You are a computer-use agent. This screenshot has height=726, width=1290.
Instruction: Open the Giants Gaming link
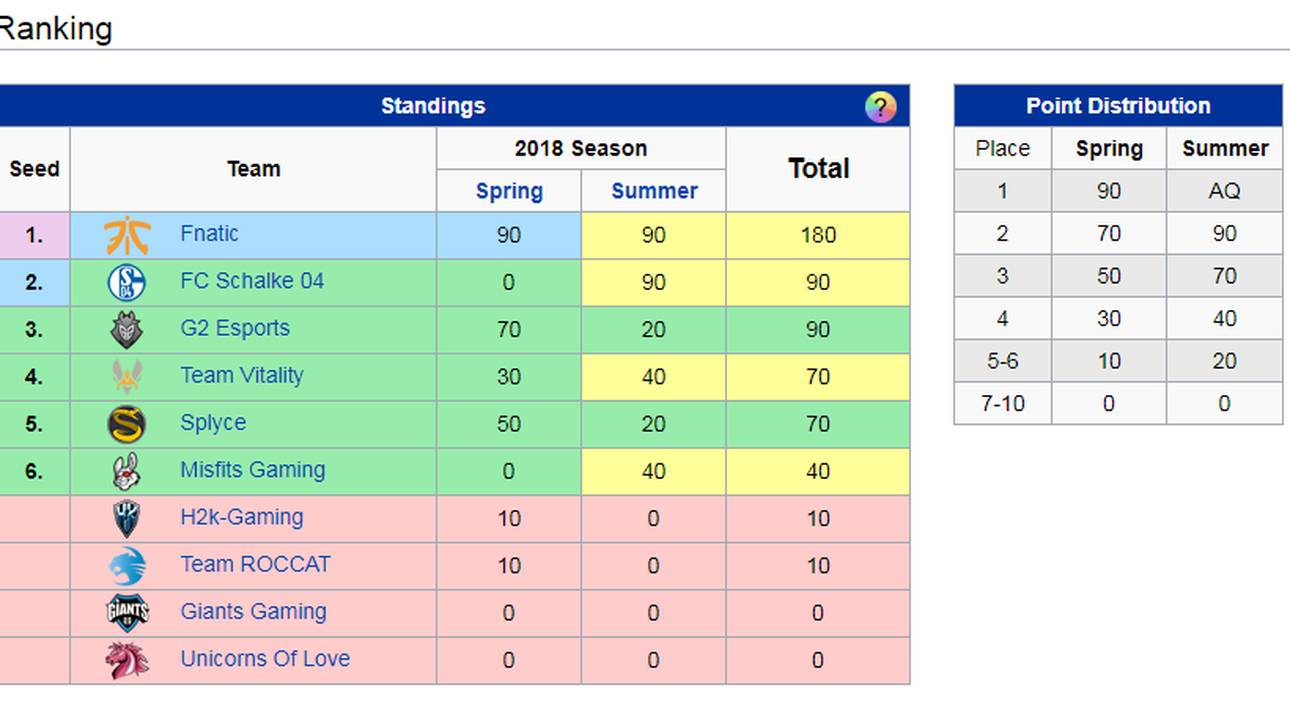click(x=253, y=612)
